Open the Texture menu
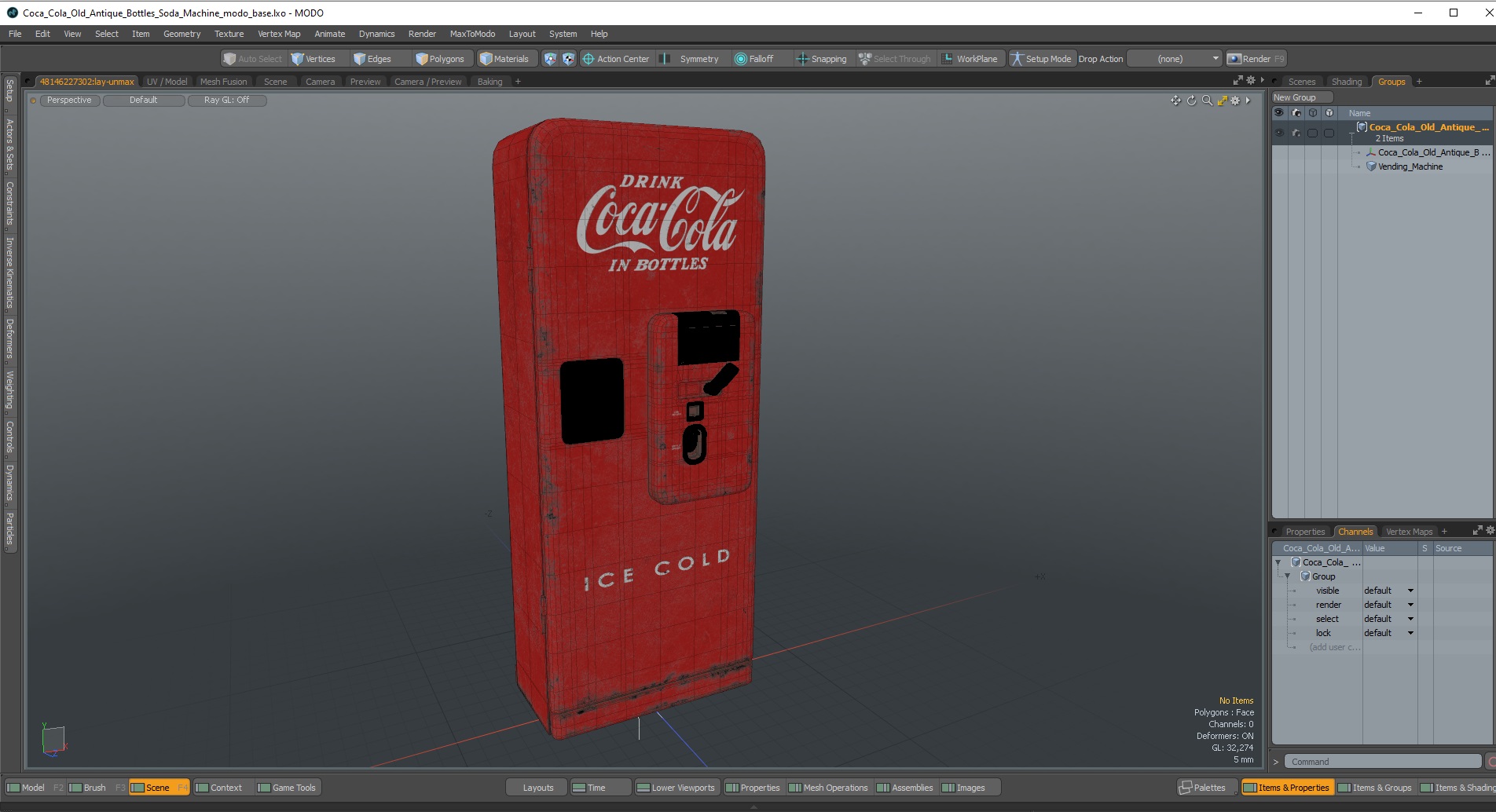Screen dimensions: 1496x812 (229, 34)
